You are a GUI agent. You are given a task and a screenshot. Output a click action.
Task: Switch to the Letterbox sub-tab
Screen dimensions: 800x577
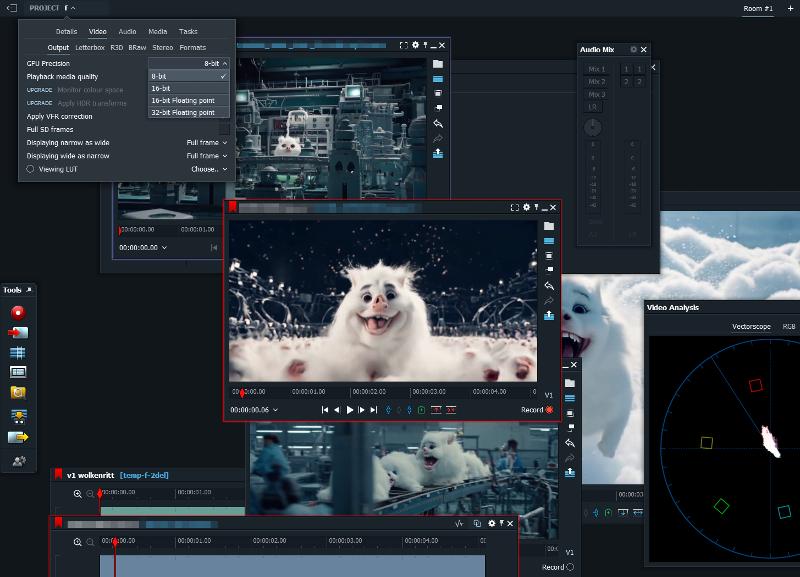90,47
